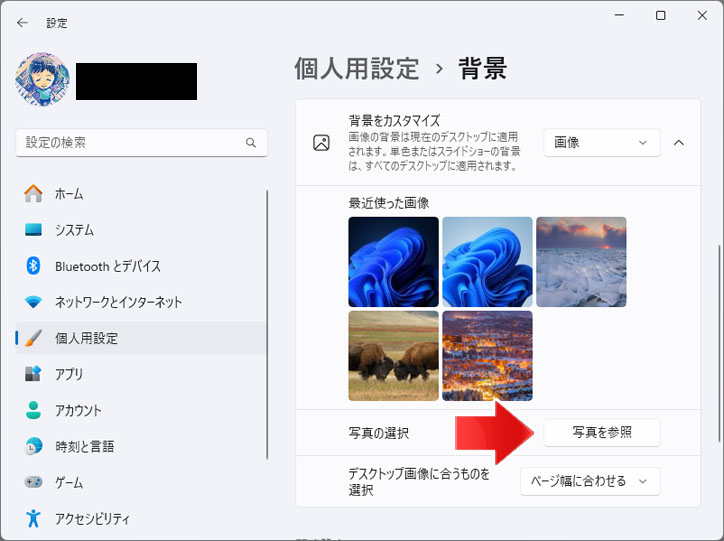The width and height of the screenshot is (724, 541).
Task: Open ゲーム settings
Action: pos(141,482)
